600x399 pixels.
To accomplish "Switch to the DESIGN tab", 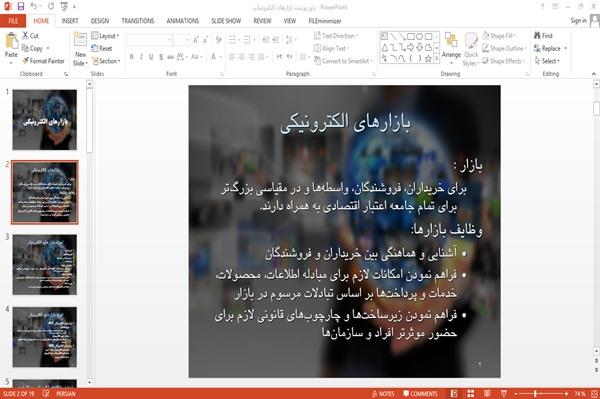I will pos(100,21).
